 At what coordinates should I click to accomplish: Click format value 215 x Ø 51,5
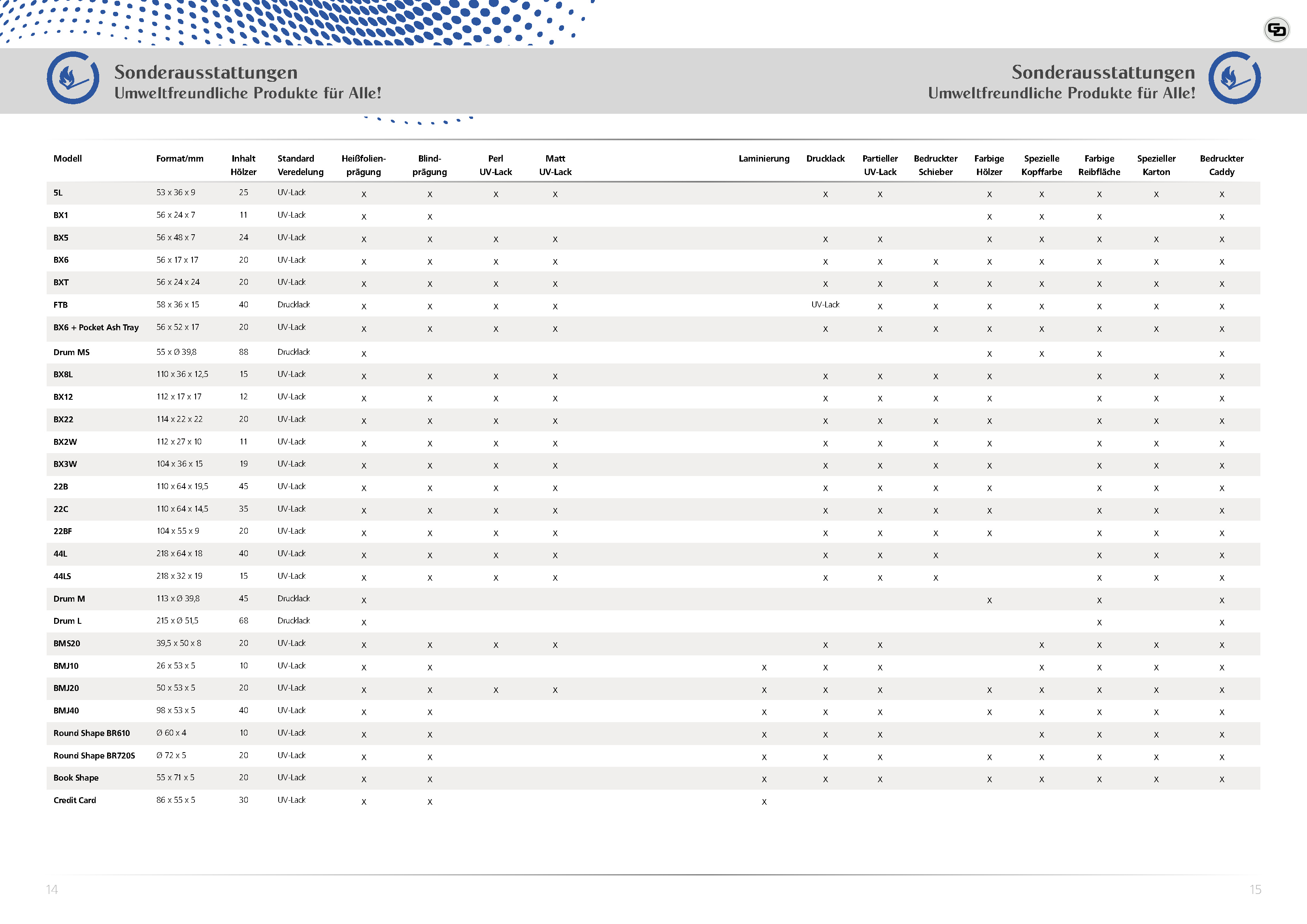tap(177, 621)
